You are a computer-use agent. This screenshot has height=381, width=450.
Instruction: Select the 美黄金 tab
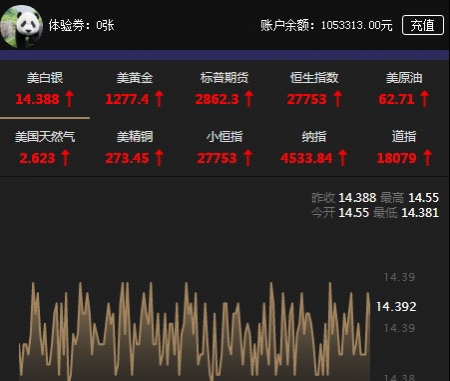135,90
